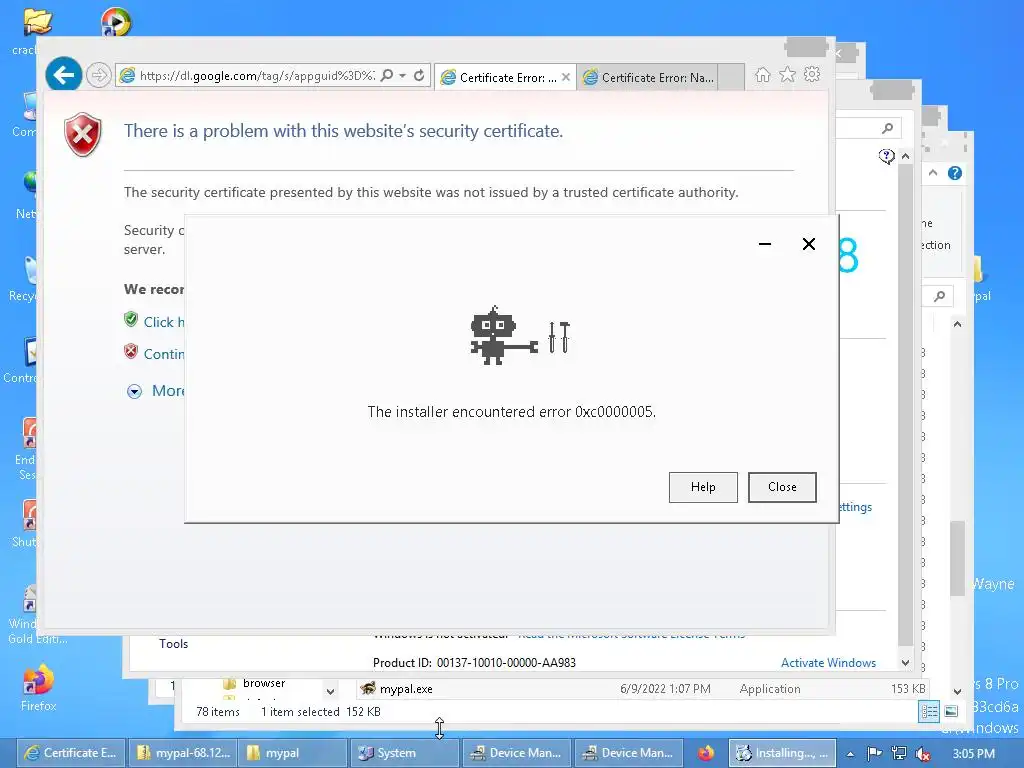This screenshot has width=1024, height=768.
Task: Click Product ID text in System window
Action: click(474, 663)
